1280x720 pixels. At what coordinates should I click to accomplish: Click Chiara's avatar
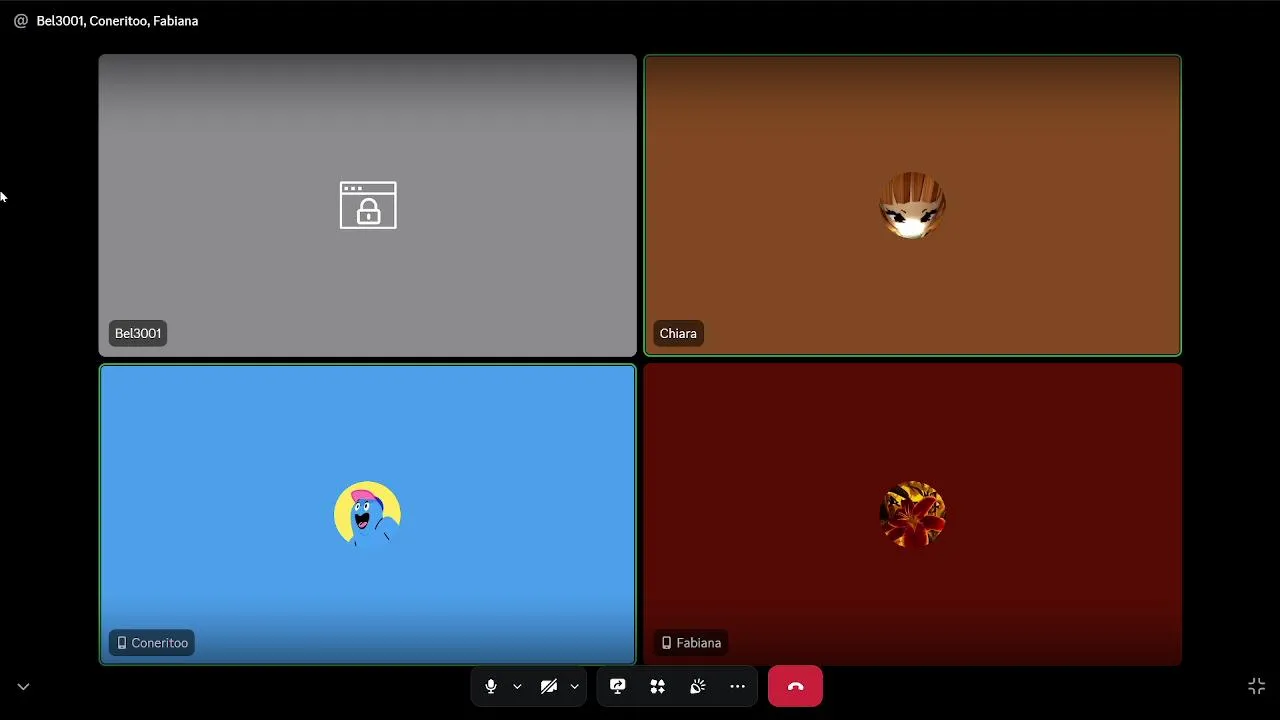(912, 205)
